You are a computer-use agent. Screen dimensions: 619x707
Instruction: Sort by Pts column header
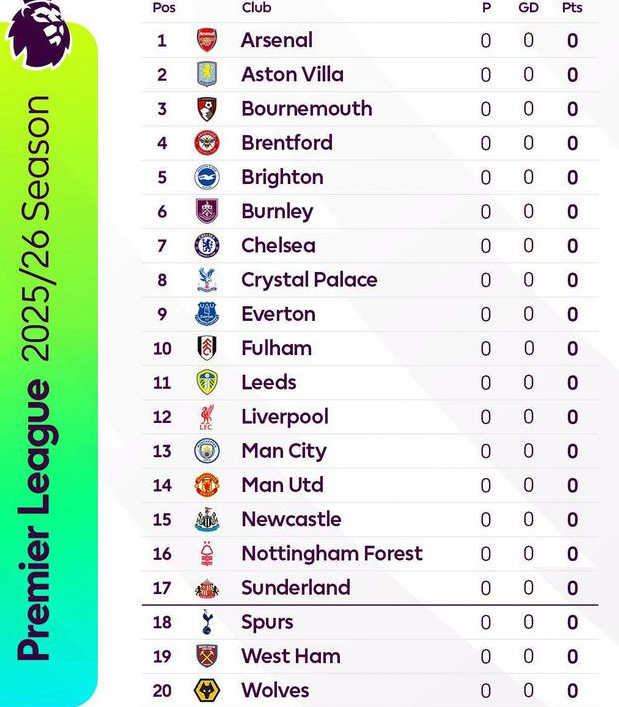[572, 8]
